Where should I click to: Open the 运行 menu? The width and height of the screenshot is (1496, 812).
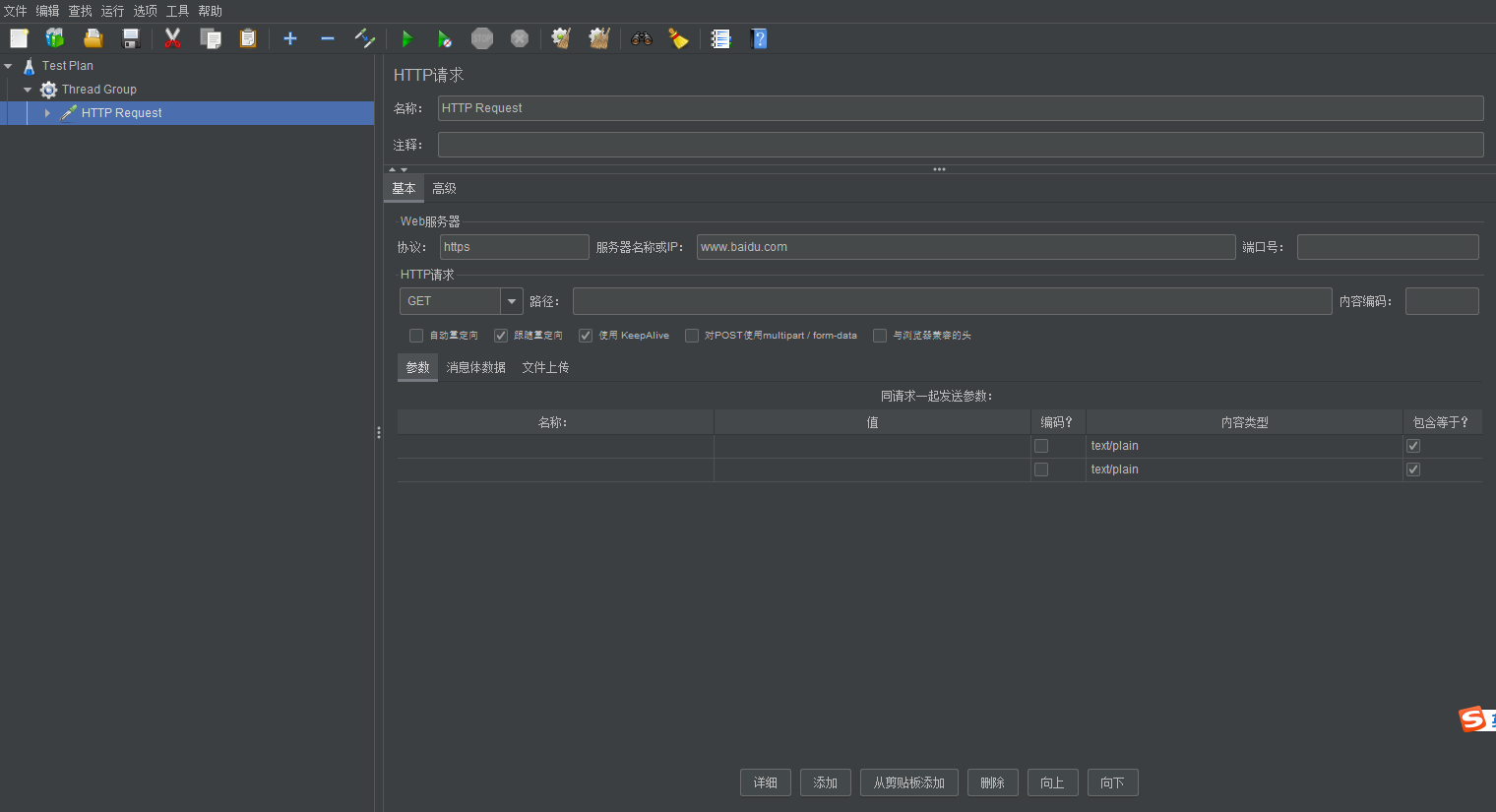pos(113,11)
